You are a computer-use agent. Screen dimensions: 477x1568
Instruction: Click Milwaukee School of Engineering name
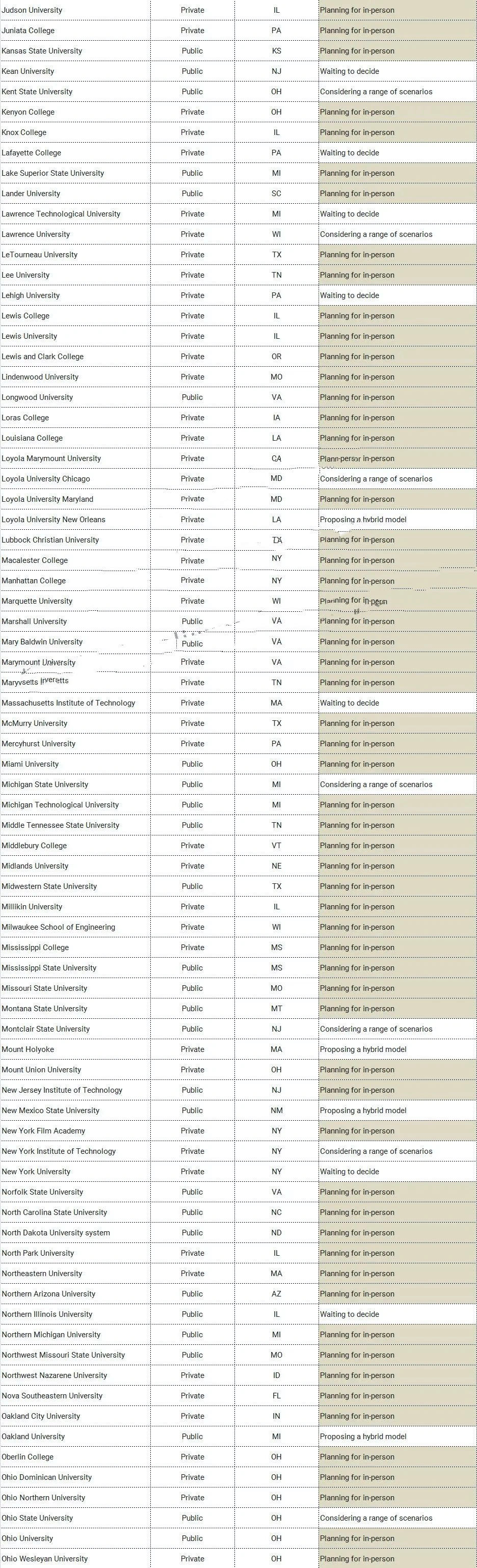tap(58, 927)
